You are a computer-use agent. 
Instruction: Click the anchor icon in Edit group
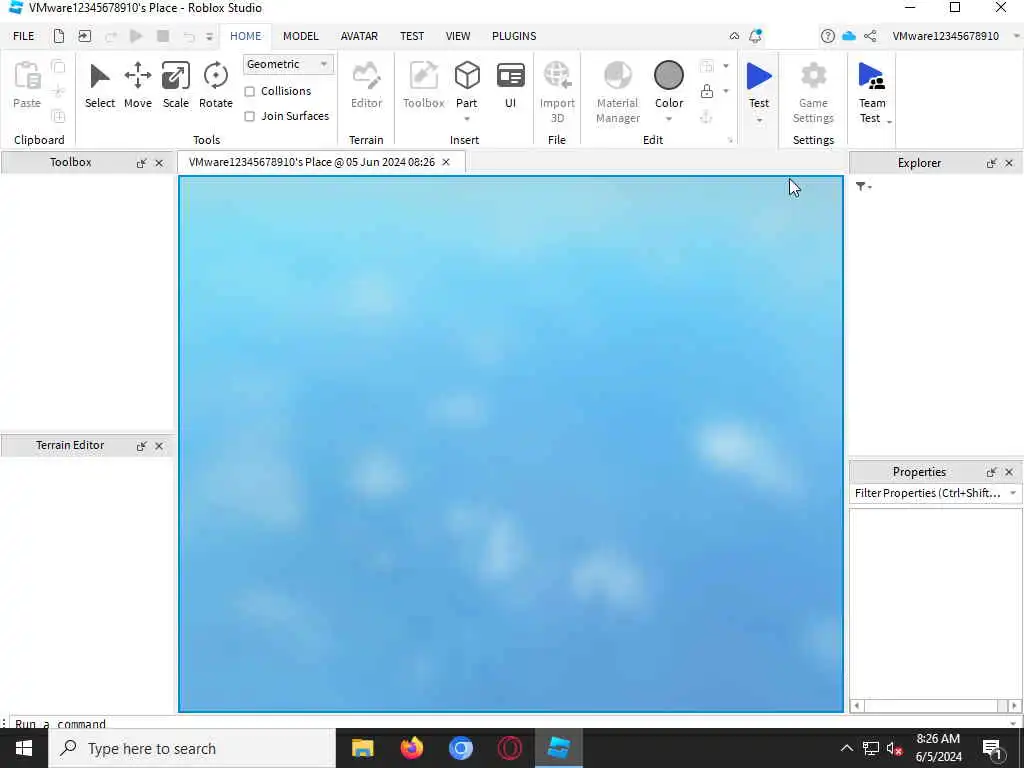point(706,117)
